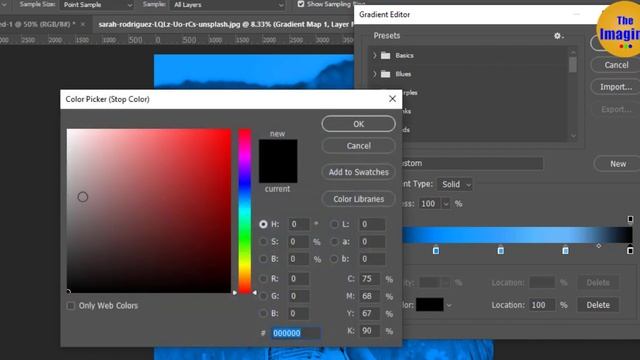Image resolution: width=640 pixels, height=360 pixels.
Task: Click the G green value field
Action: point(299,296)
